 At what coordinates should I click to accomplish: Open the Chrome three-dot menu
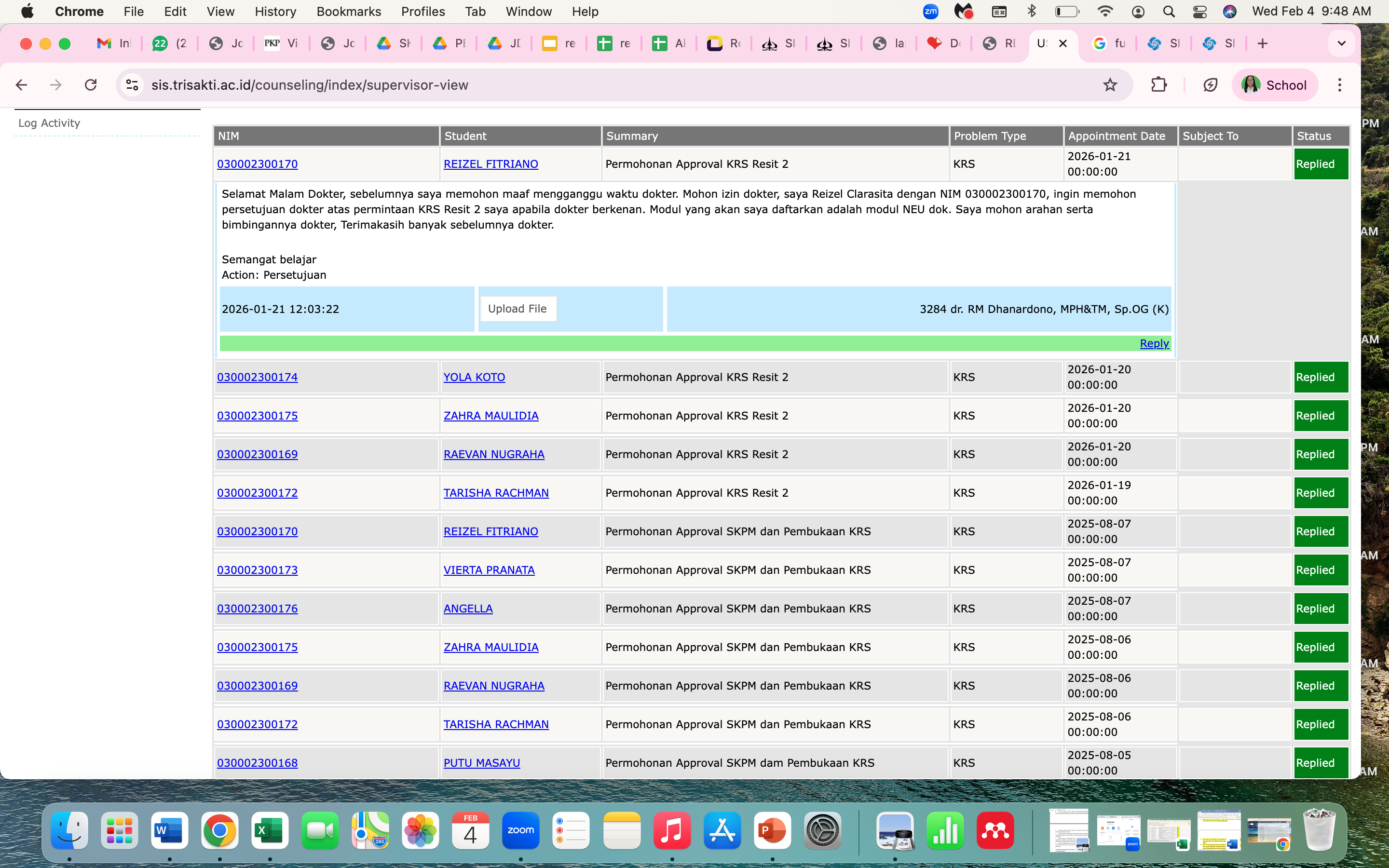click(x=1340, y=85)
